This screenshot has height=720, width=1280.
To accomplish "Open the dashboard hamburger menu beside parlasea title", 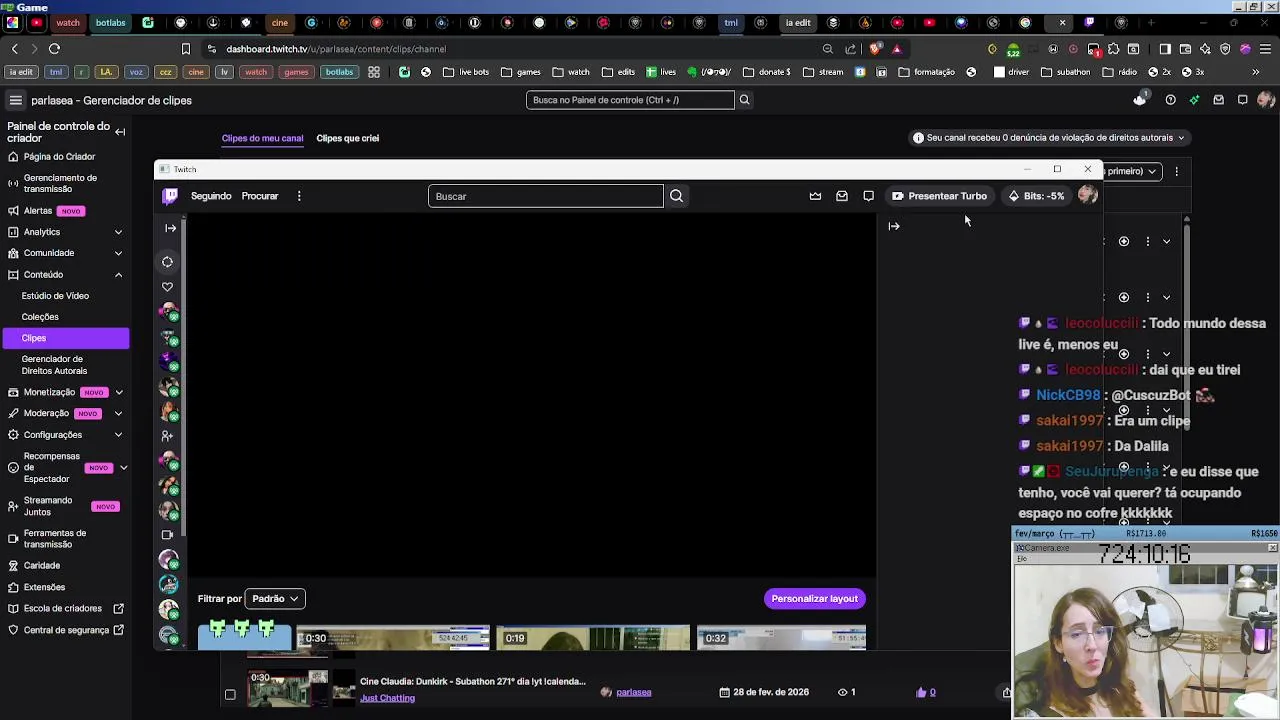I will (16, 100).
